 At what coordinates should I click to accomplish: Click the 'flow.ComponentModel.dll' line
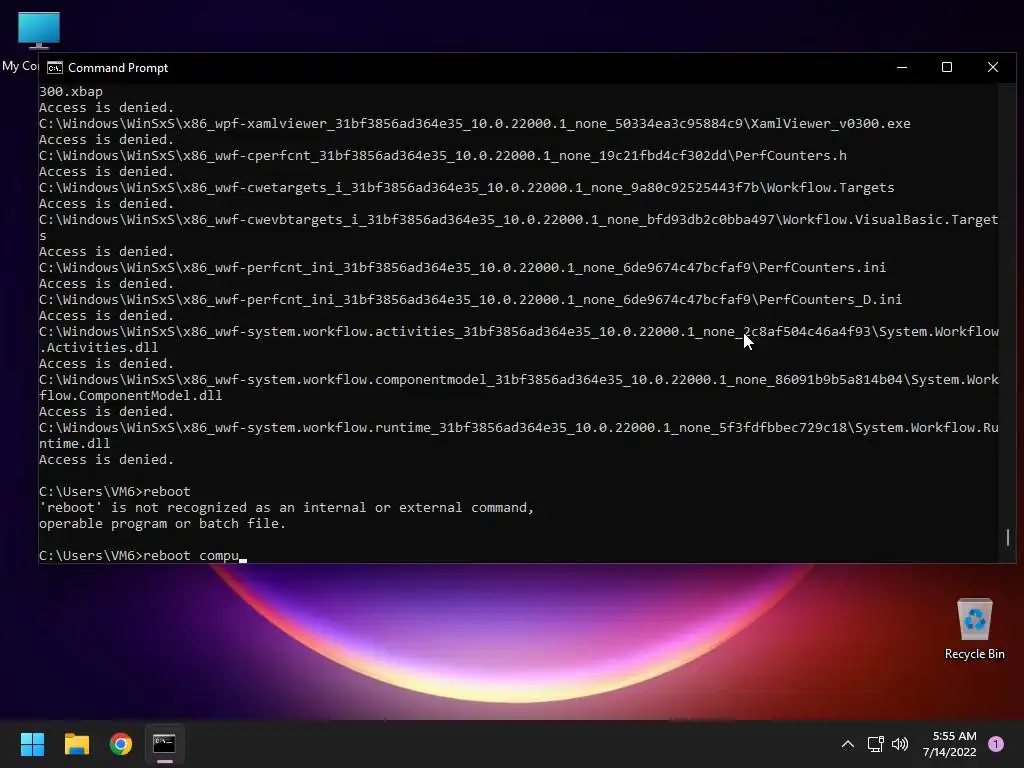coord(131,396)
